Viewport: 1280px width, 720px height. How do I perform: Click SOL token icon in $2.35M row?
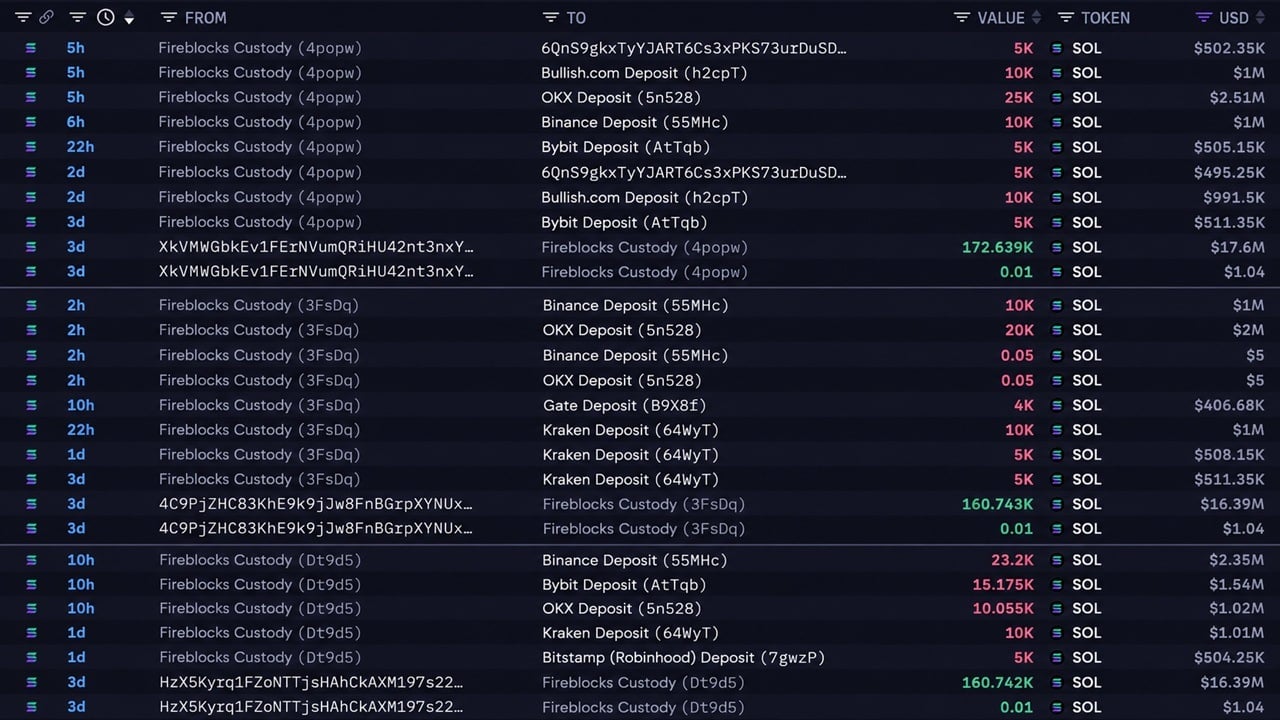click(1057, 560)
